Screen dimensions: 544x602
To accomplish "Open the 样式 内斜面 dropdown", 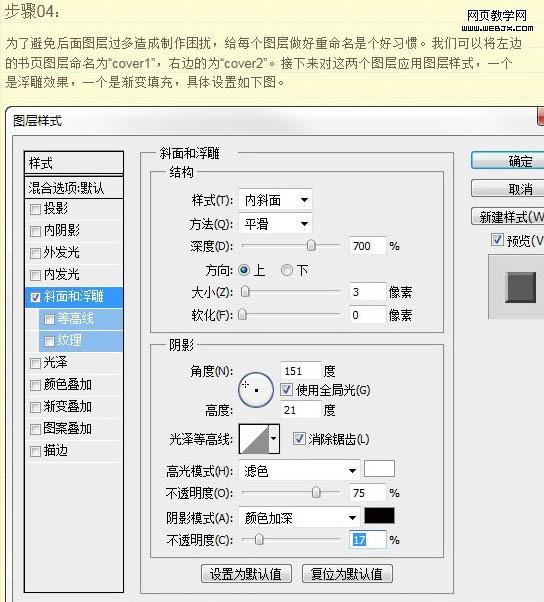I will [275, 200].
